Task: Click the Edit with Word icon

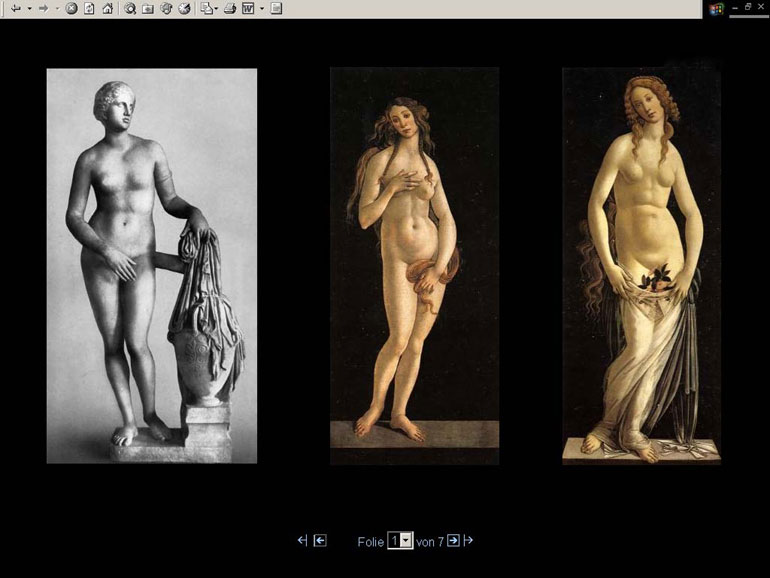Action: [248, 8]
